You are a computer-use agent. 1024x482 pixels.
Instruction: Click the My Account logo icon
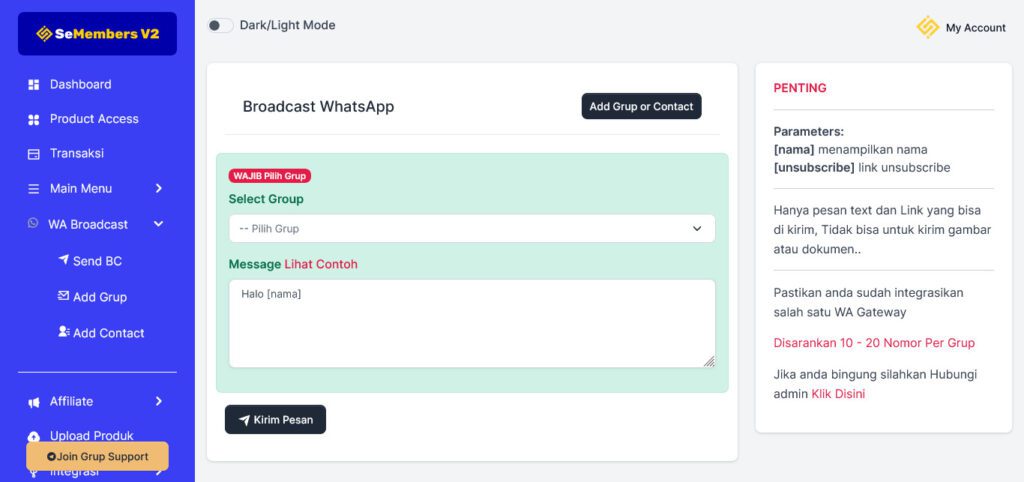927,27
